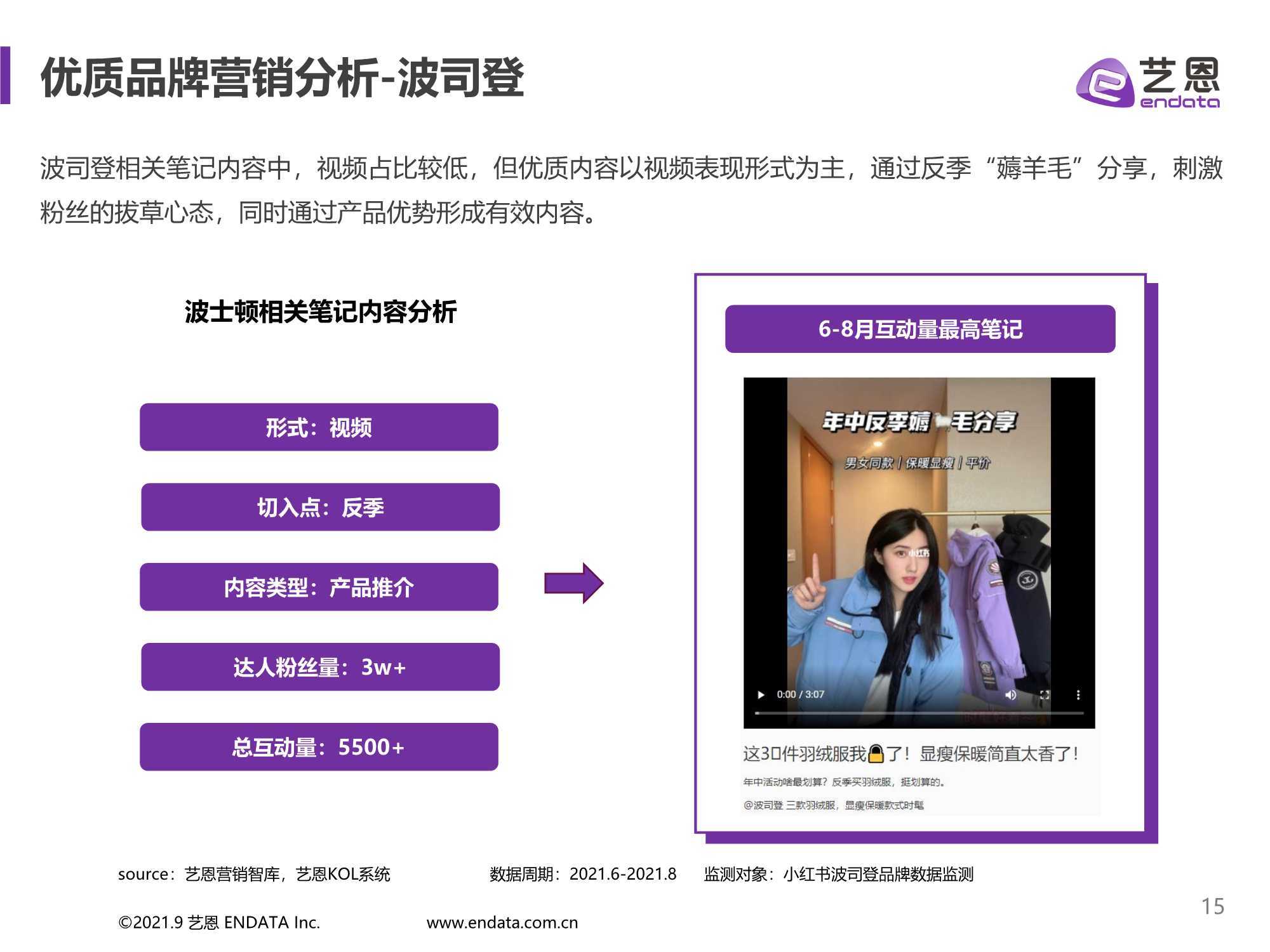Select the '达人粉丝量：3w+' purple box
This screenshot has height=952, width=1270.
click(x=320, y=667)
